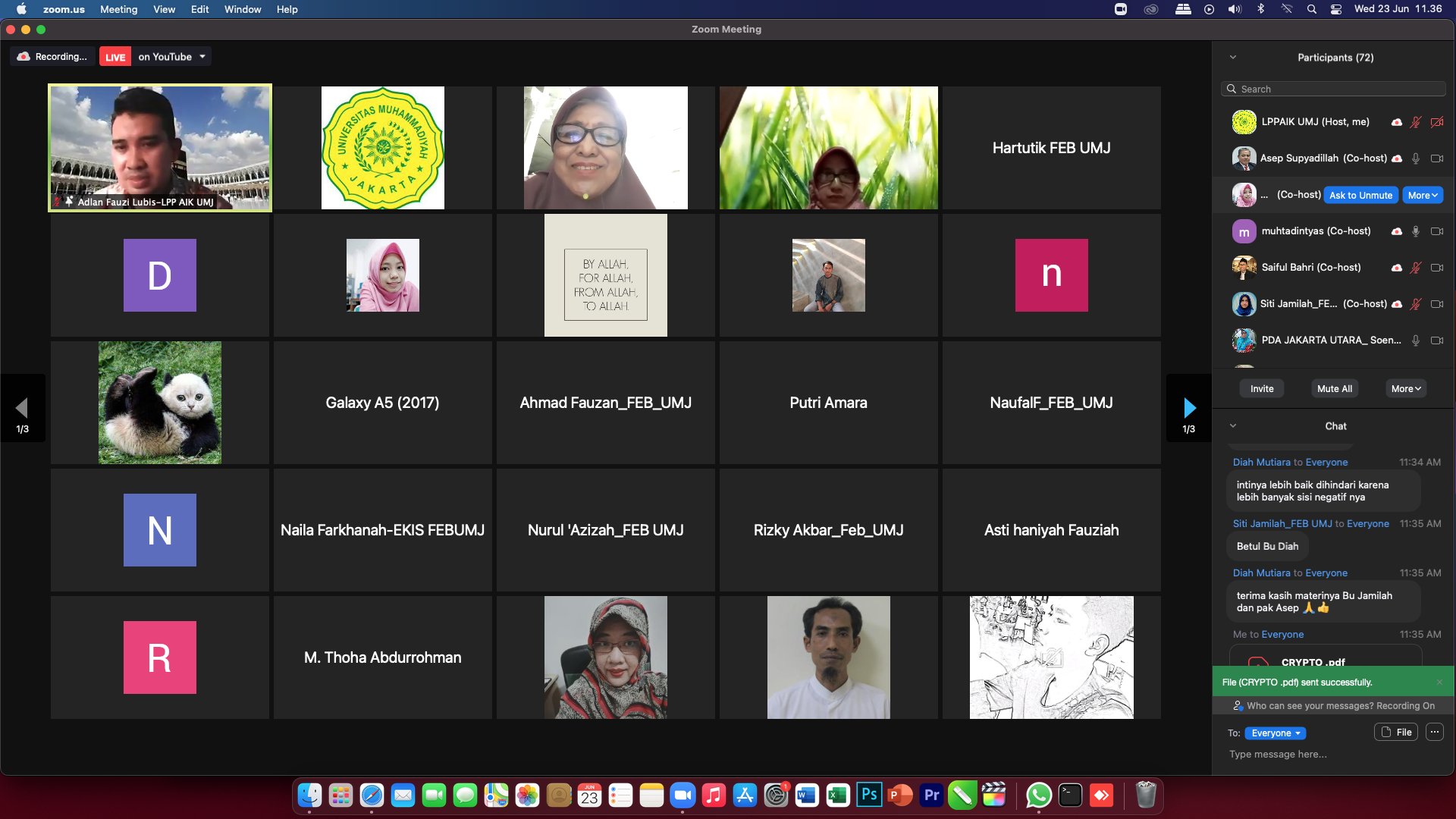Screen dimensions: 1456x819
Task: Open Calendar app showing 23 in dock
Action: (x=589, y=795)
